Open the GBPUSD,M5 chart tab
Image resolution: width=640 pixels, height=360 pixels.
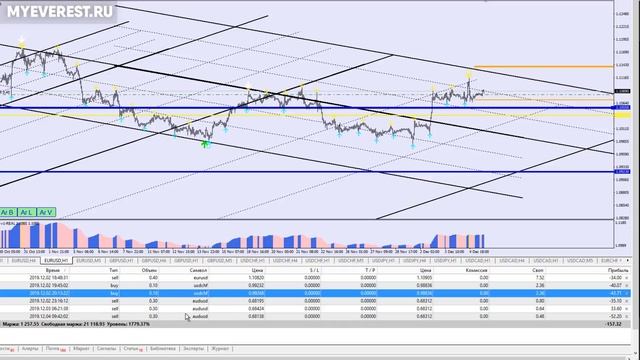pyautogui.click(x=219, y=260)
